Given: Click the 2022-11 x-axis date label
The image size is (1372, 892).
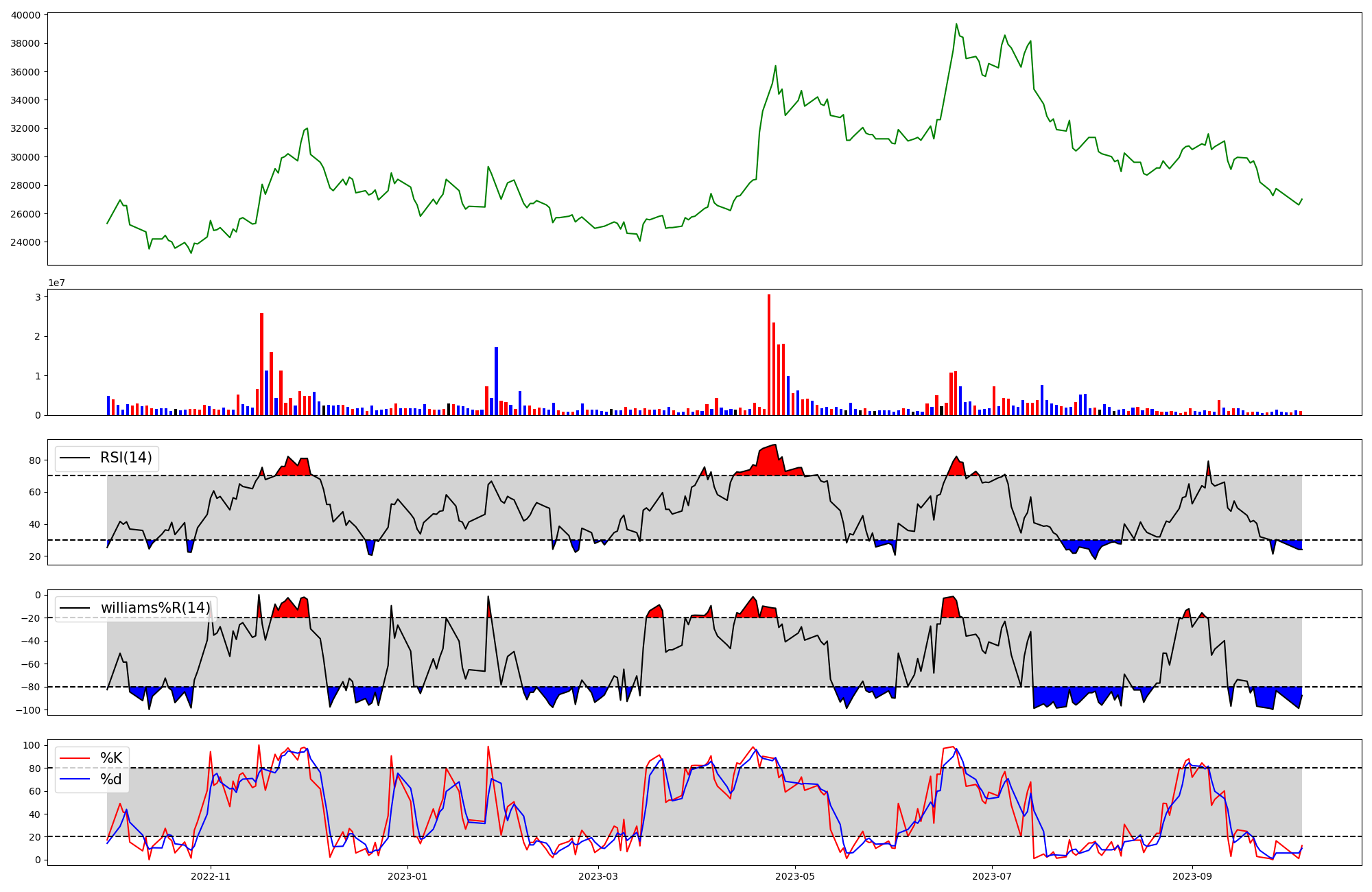Looking at the screenshot, I should tap(211, 876).
